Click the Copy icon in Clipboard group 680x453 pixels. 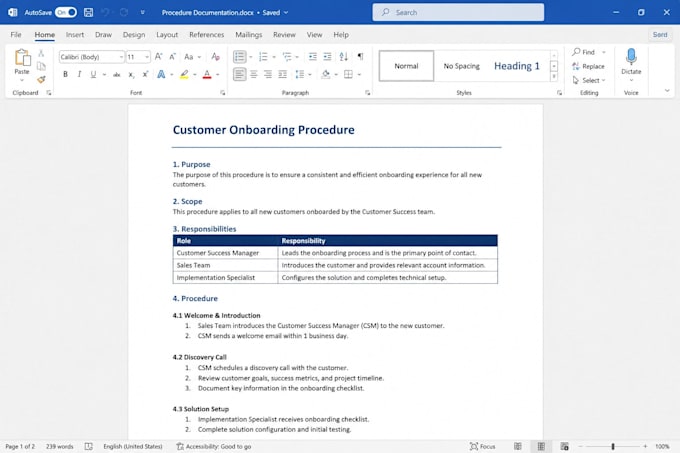(41, 66)
